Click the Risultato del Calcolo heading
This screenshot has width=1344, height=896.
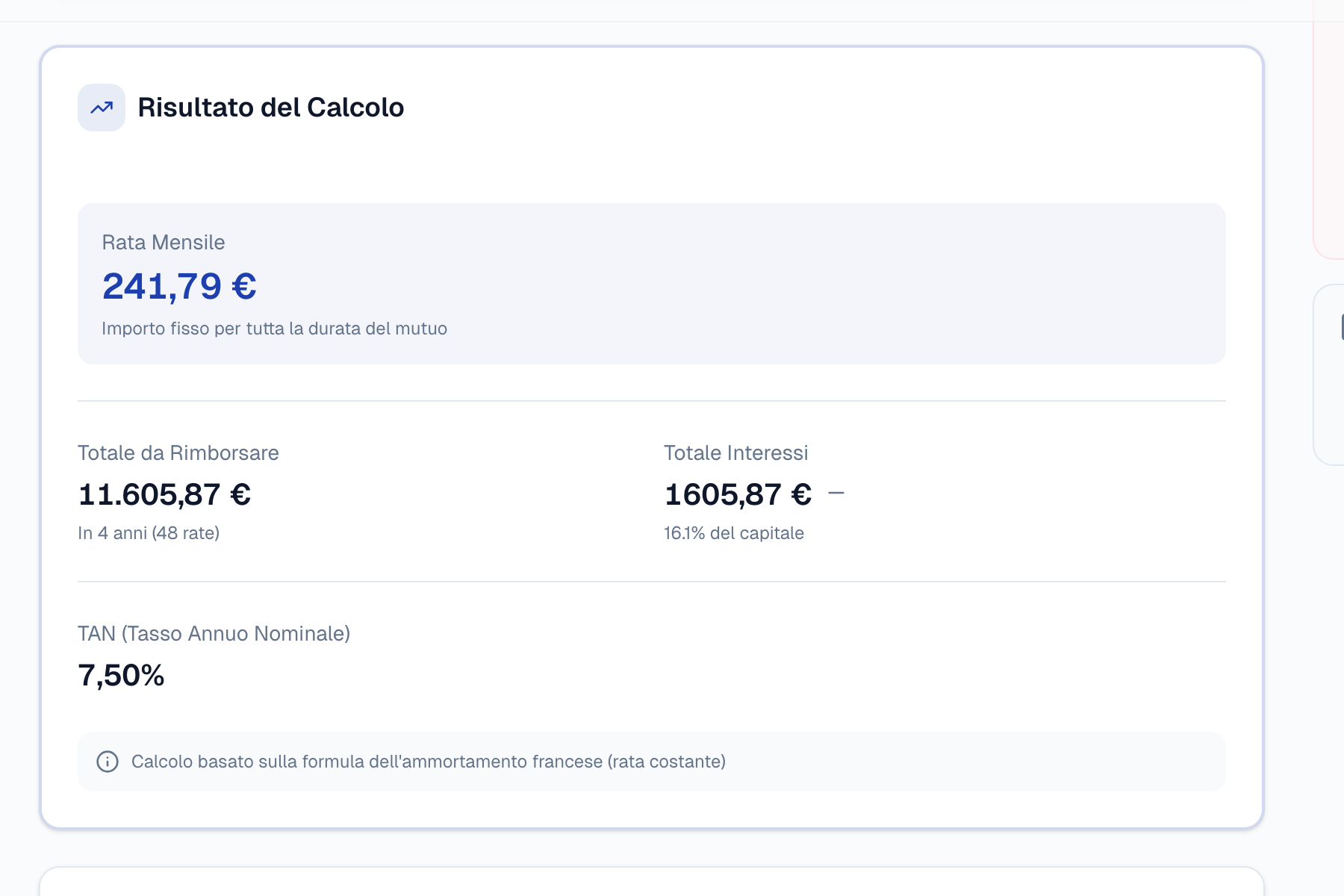(270, 108)
